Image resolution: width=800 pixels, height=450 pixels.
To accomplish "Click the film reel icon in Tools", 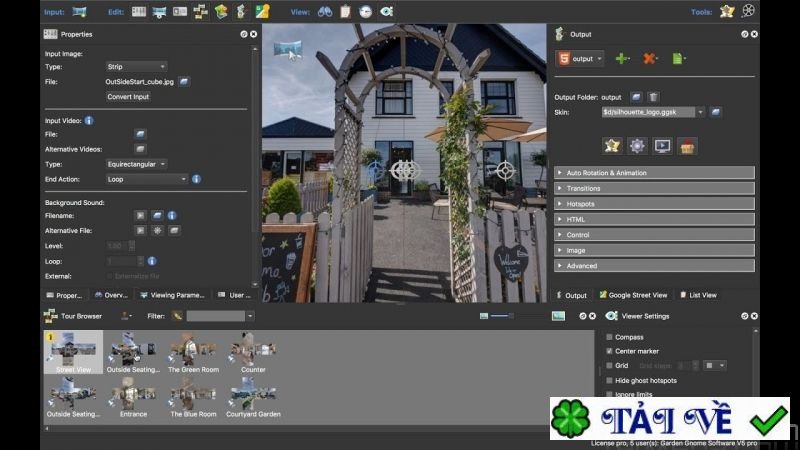I will click(748, 11).
